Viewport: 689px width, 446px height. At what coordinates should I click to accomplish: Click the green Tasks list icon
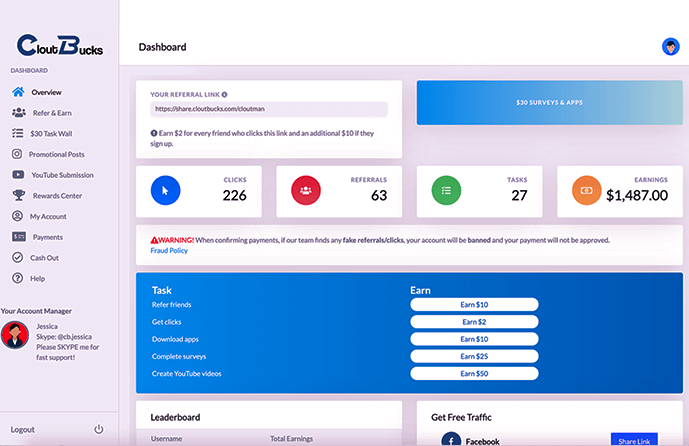(x=446, y=190)
